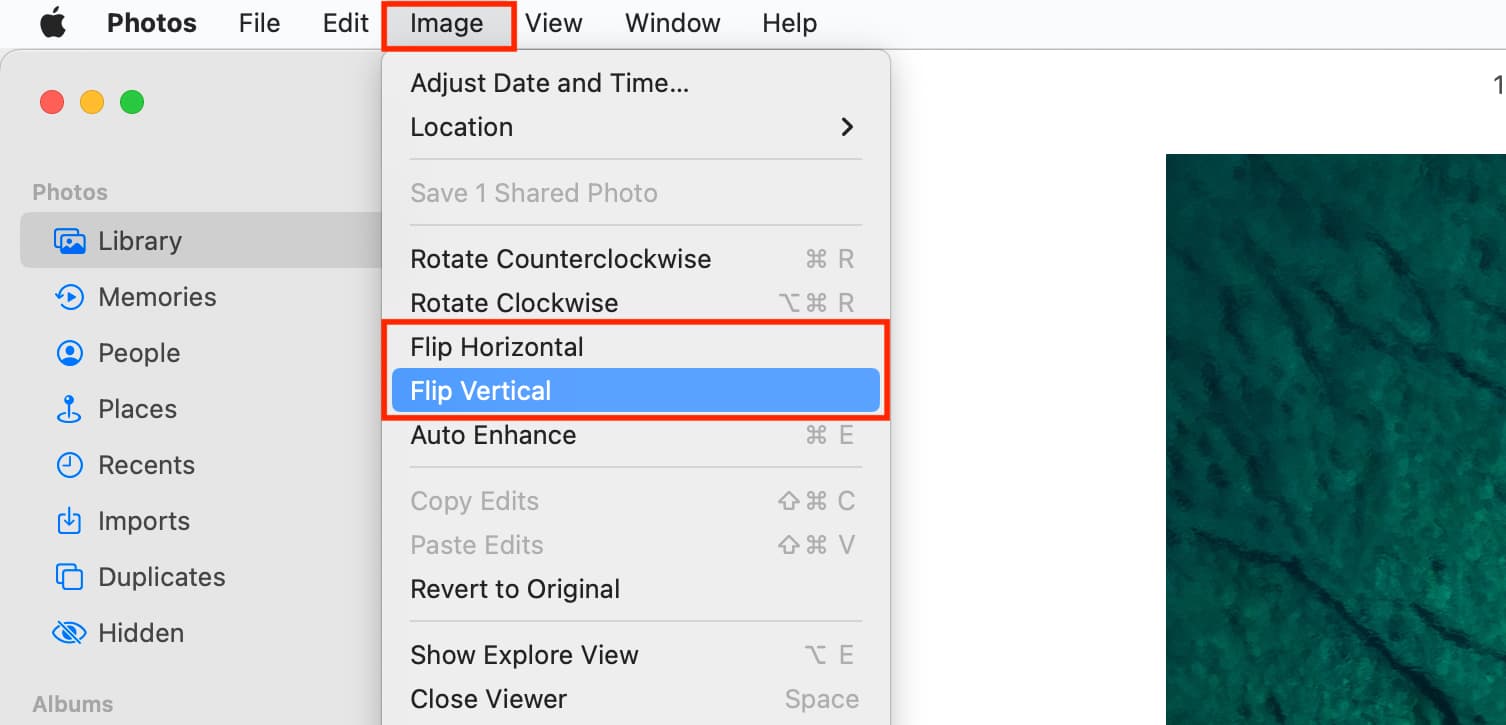The height and width of the screenshot is (725, 1506).
Task: Open Memories from the sidebar
Action: coord(69,296)
